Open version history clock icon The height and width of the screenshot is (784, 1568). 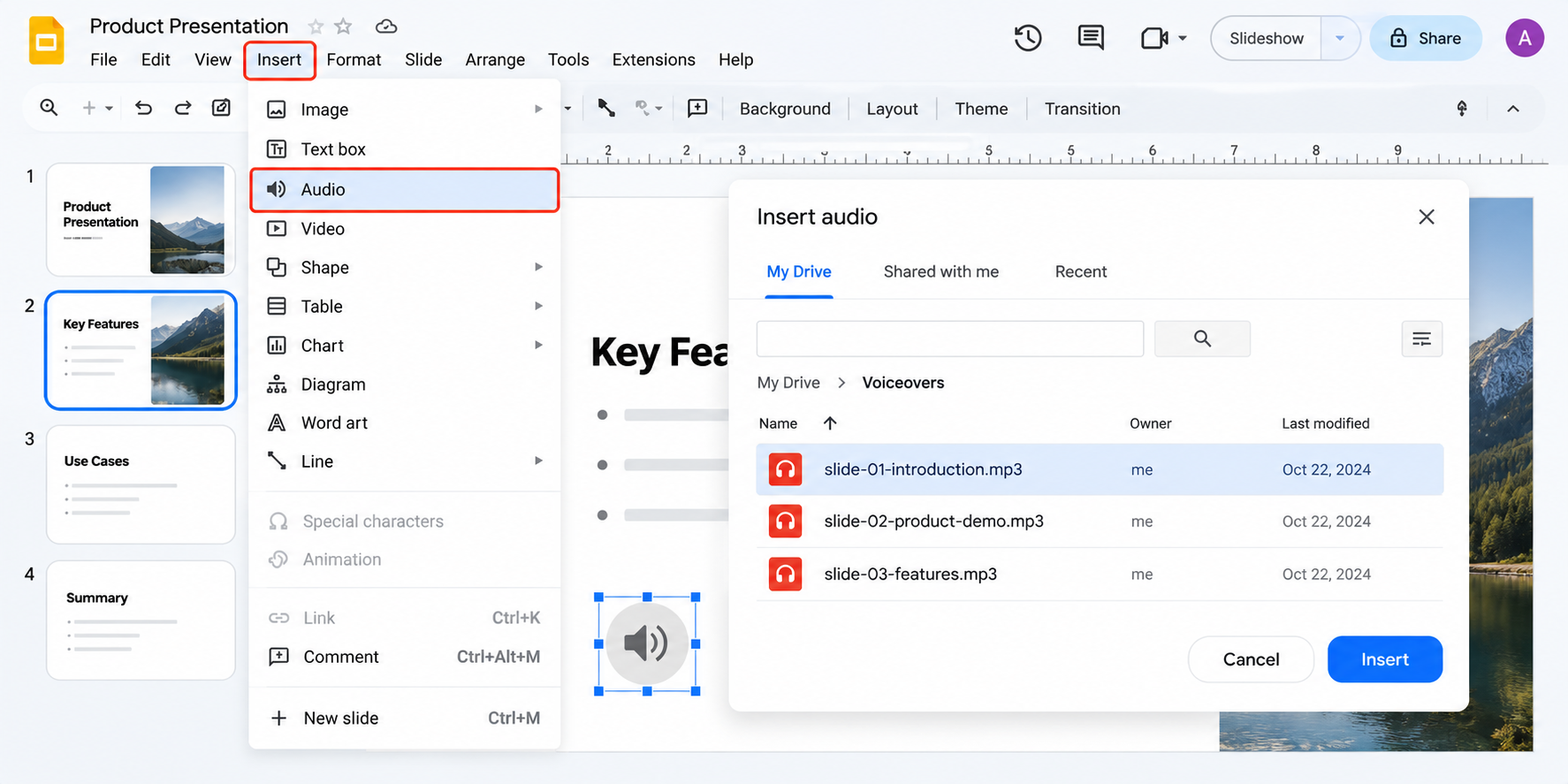tap(1027, 38)
